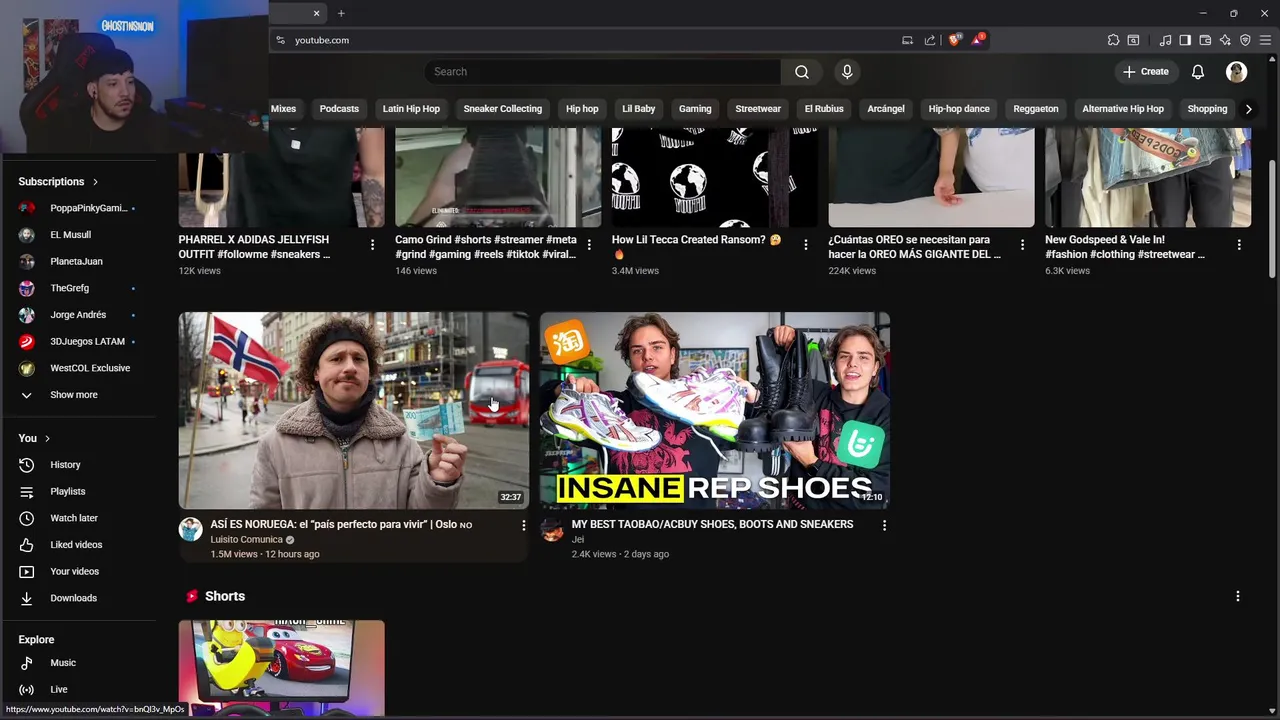This screenshot has height=720, width=1280.
Task: Click the Watch later clock icon
Action: (27, 518)
